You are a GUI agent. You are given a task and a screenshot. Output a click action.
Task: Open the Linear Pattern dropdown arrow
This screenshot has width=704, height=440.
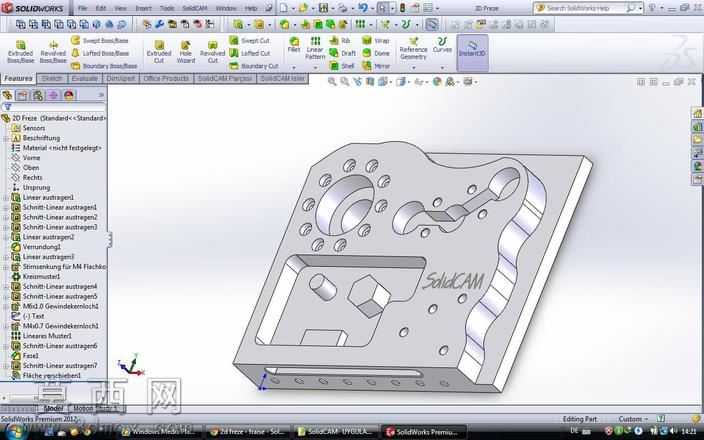pyautogui.click(x=315, y=68)
